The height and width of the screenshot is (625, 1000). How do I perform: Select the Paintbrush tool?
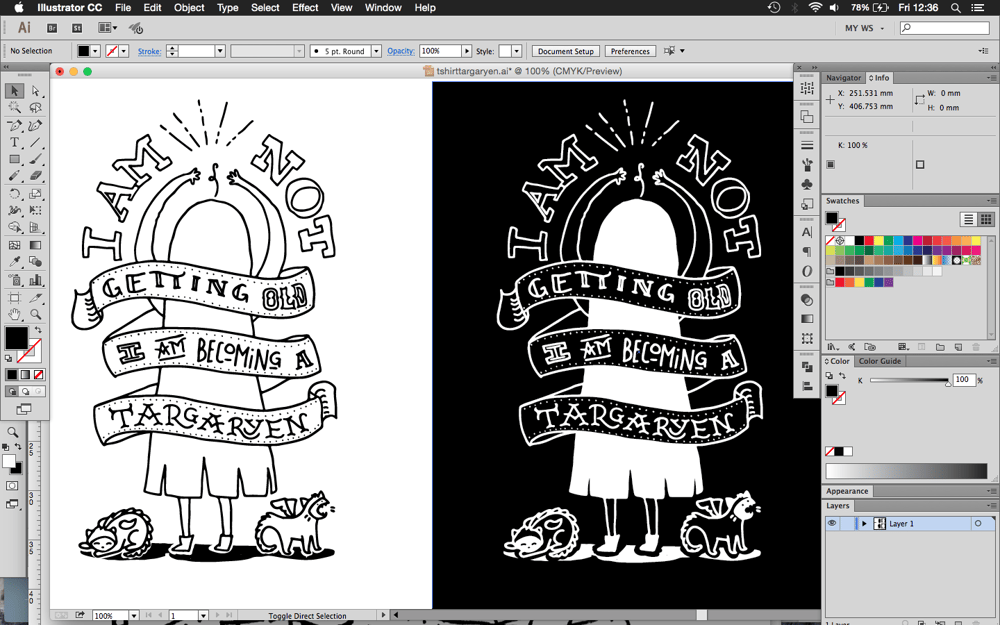pos(35,159)
